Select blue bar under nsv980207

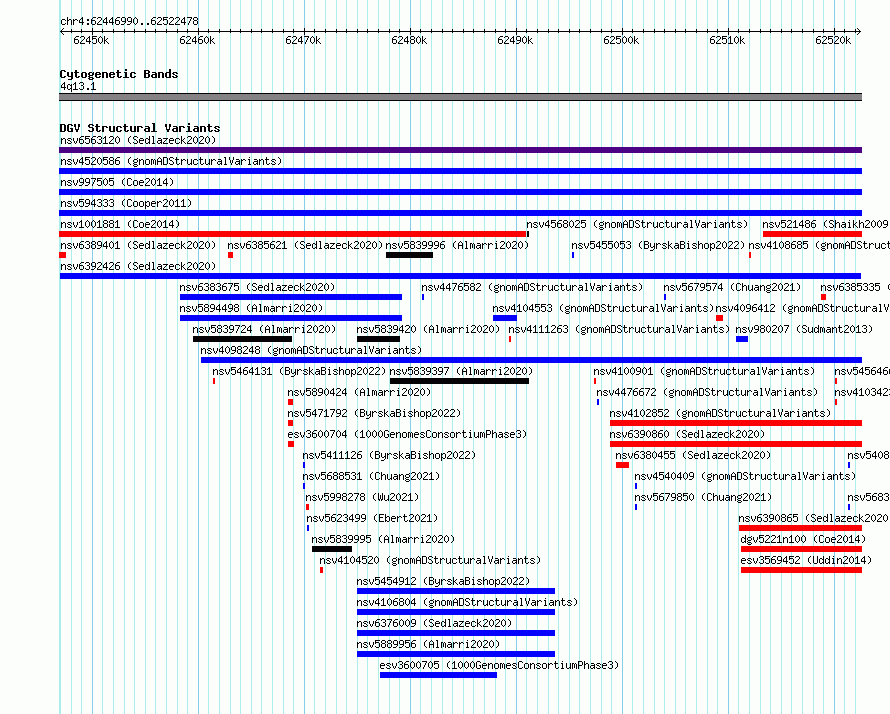click(742, 339)
